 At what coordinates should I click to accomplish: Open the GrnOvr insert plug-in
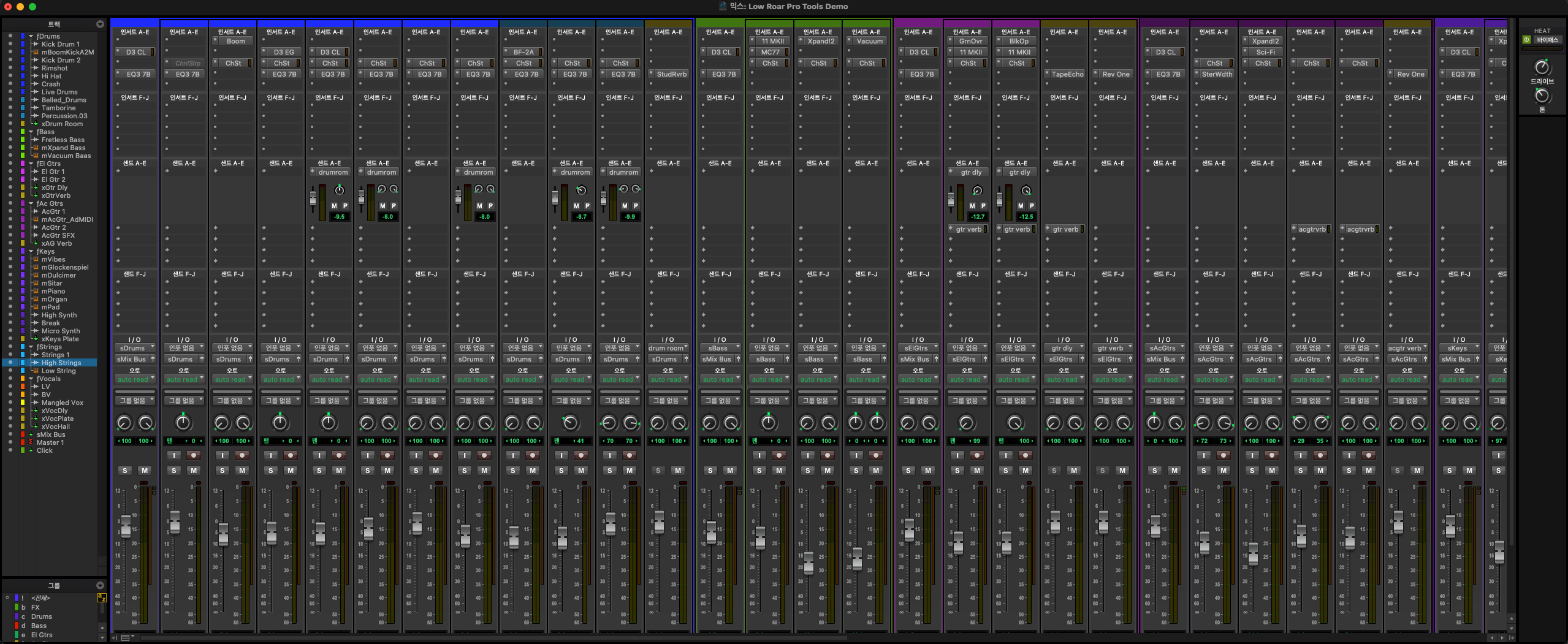click(x=970, y=41)
